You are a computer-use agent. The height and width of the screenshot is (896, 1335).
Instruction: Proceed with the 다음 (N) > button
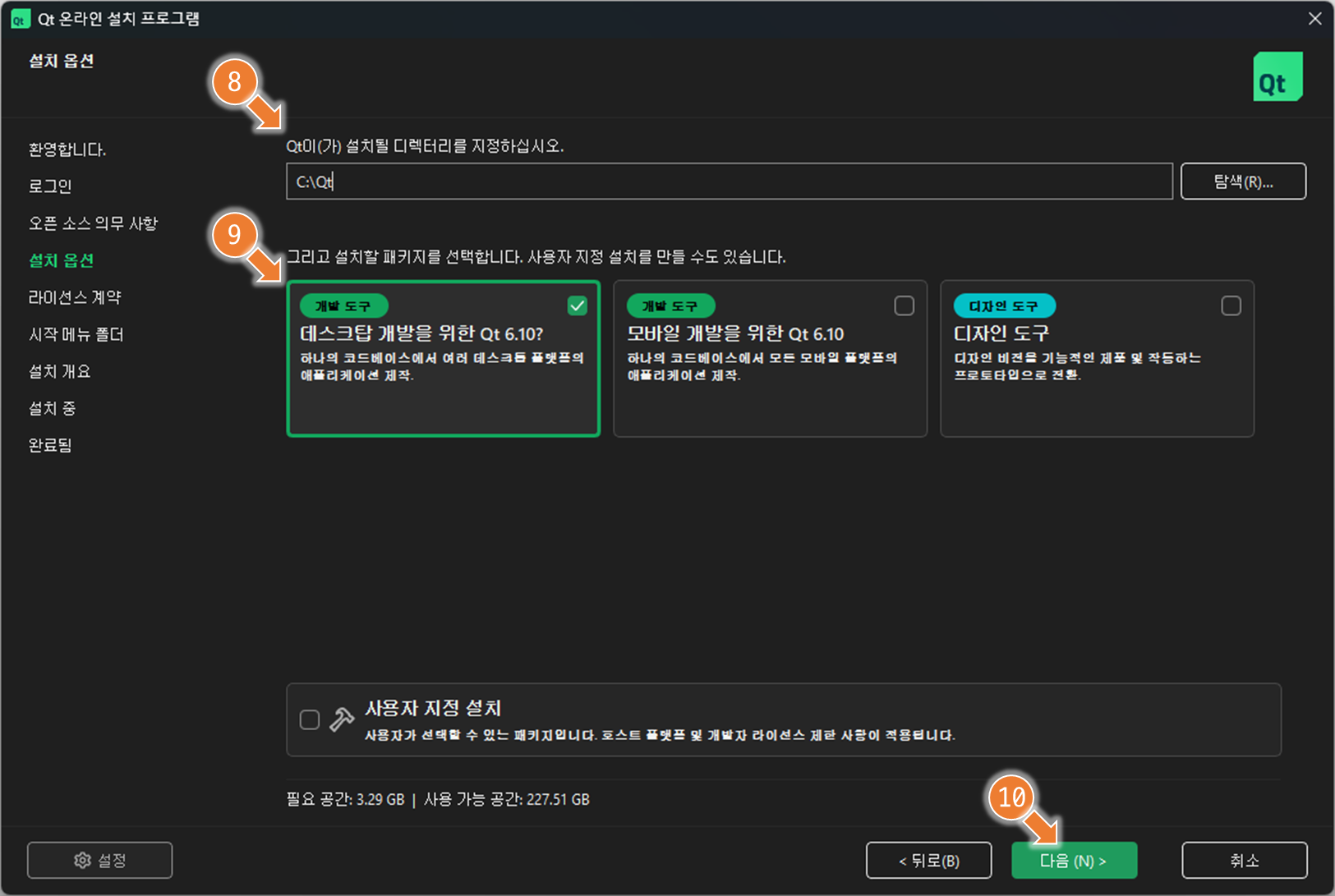[1074, 860]
